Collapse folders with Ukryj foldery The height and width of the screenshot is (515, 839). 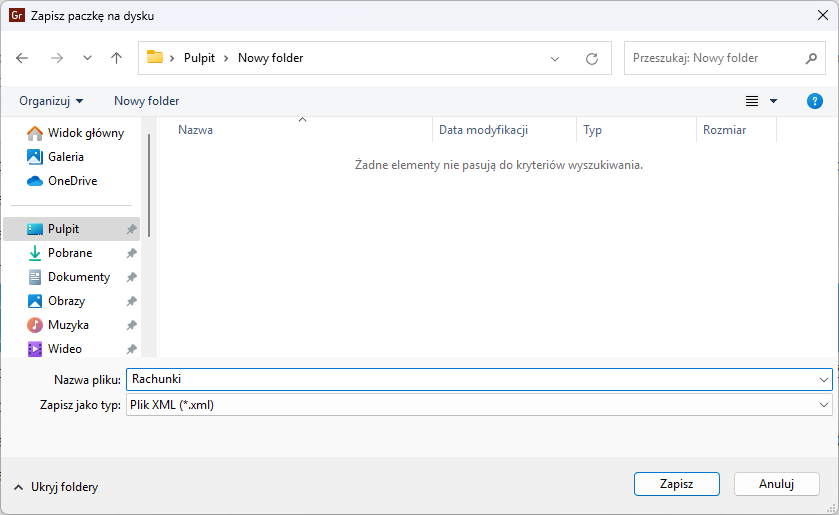[x=56, y=487]
